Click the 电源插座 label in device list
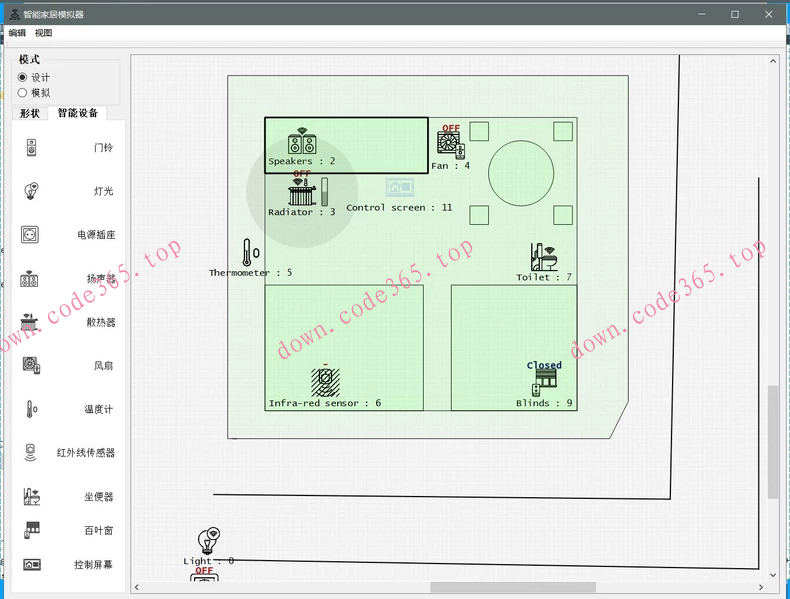790x599 pixels. (96, 235)
